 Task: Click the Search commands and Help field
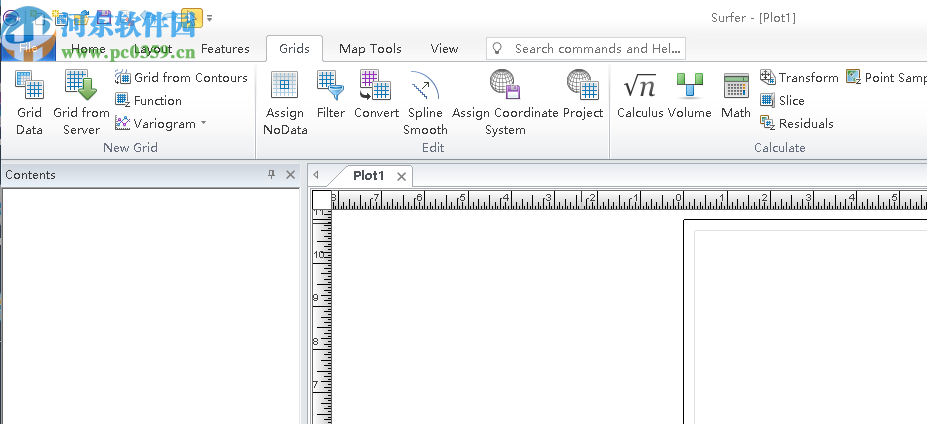(586, 48)
